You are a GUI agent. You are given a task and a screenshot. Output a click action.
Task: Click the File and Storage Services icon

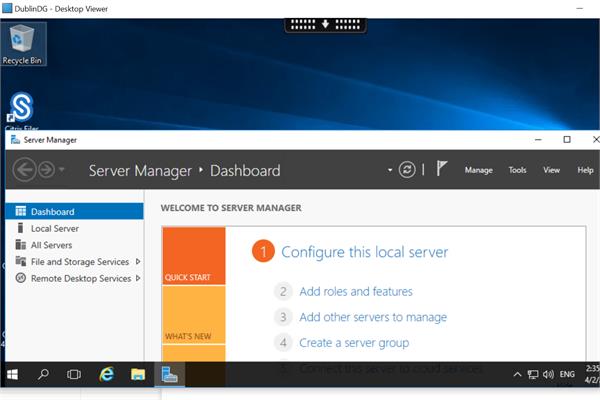click(21, 261)
